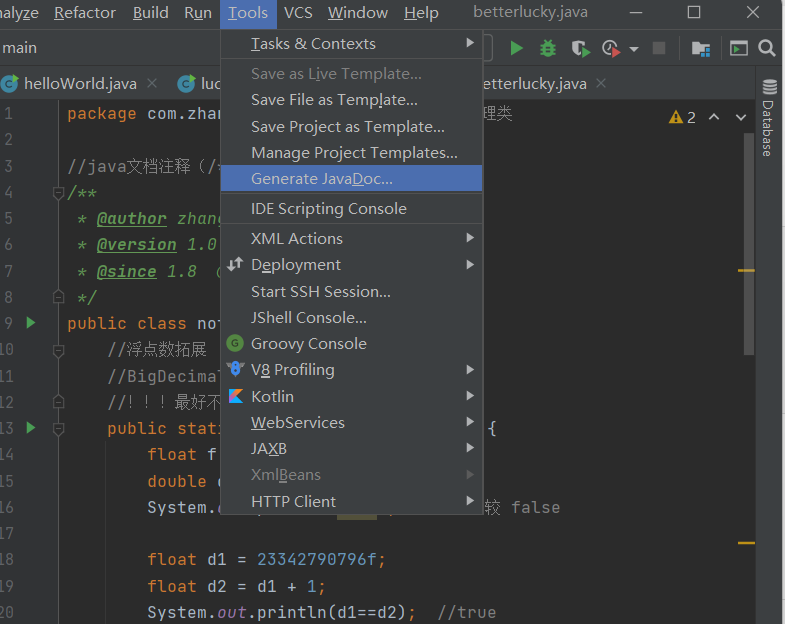
Task: Click the disabled Stop square button
Action: (x=659, y=48)
